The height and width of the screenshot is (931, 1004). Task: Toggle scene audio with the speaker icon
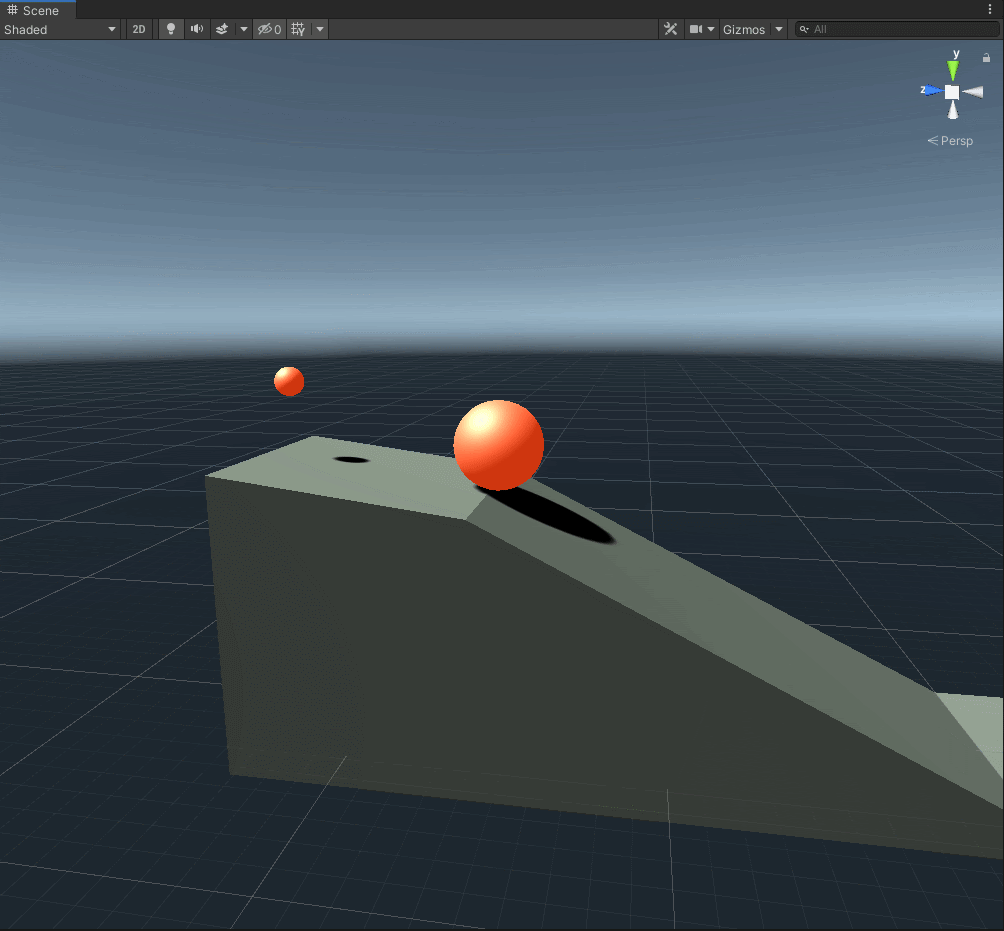[197, 29]
